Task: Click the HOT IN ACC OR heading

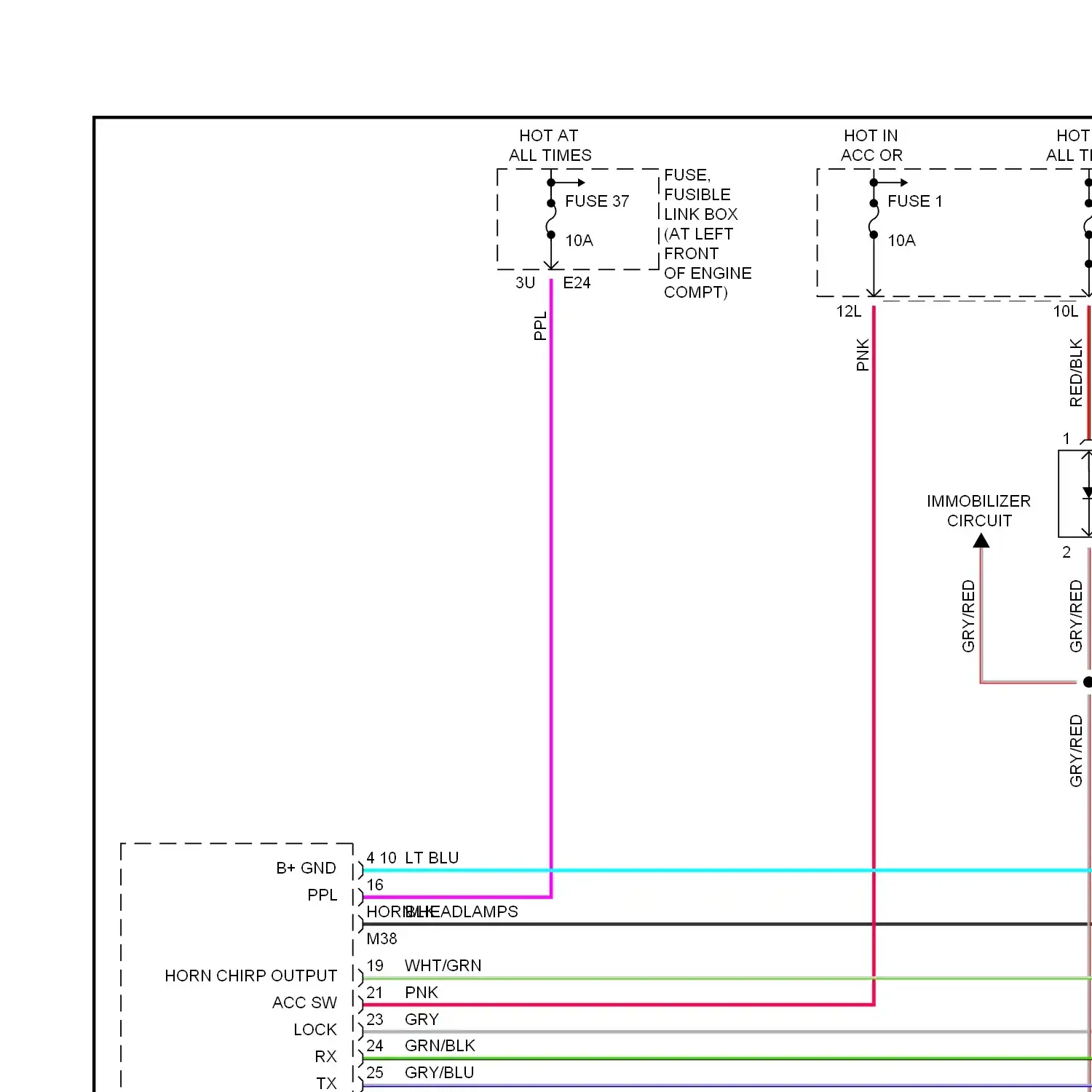Action: click(871, 146)
